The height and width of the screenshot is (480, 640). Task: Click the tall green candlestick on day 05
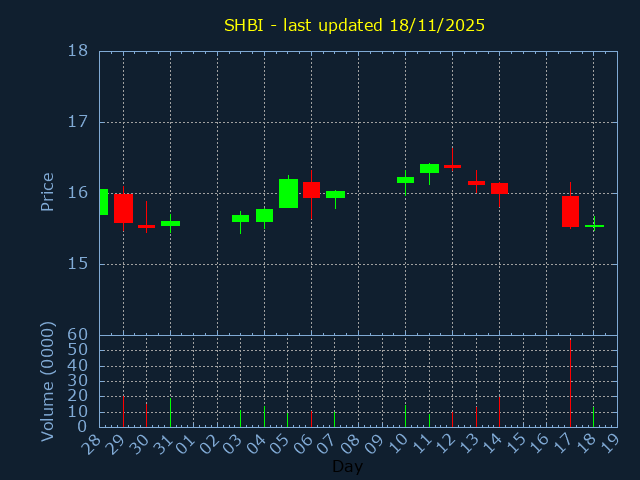[x=288, y=193]
